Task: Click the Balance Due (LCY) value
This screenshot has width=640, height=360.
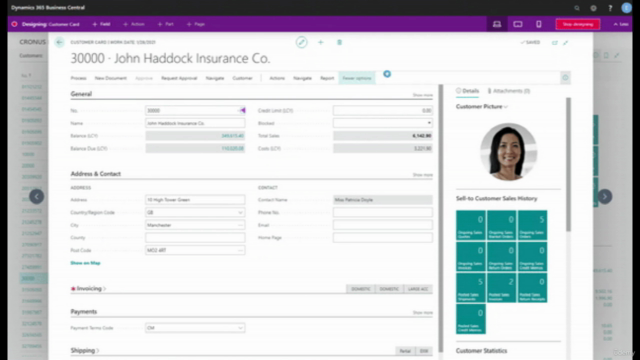Action: coord(232,149)
